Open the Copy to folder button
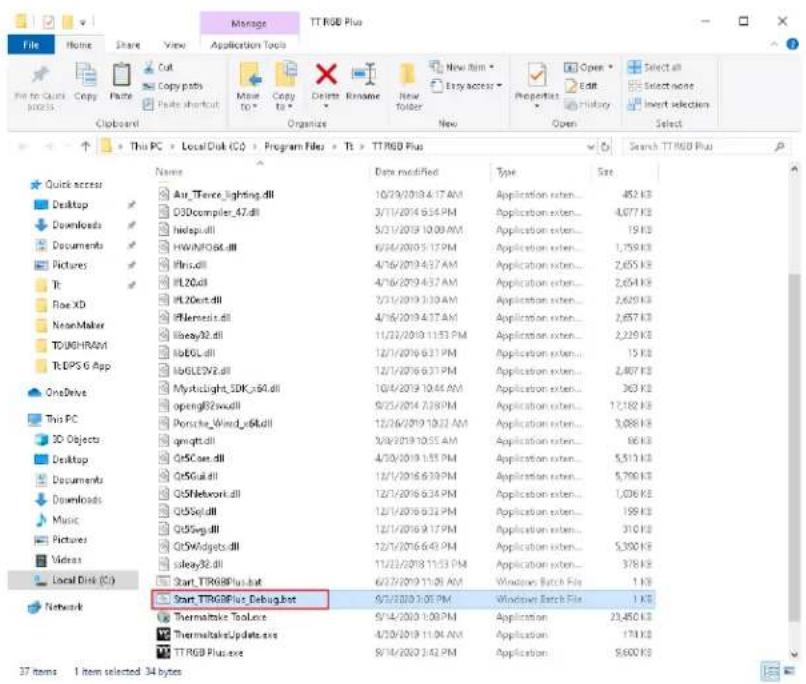This screenshot has height=684, width=806. click(x=284, y=86)
